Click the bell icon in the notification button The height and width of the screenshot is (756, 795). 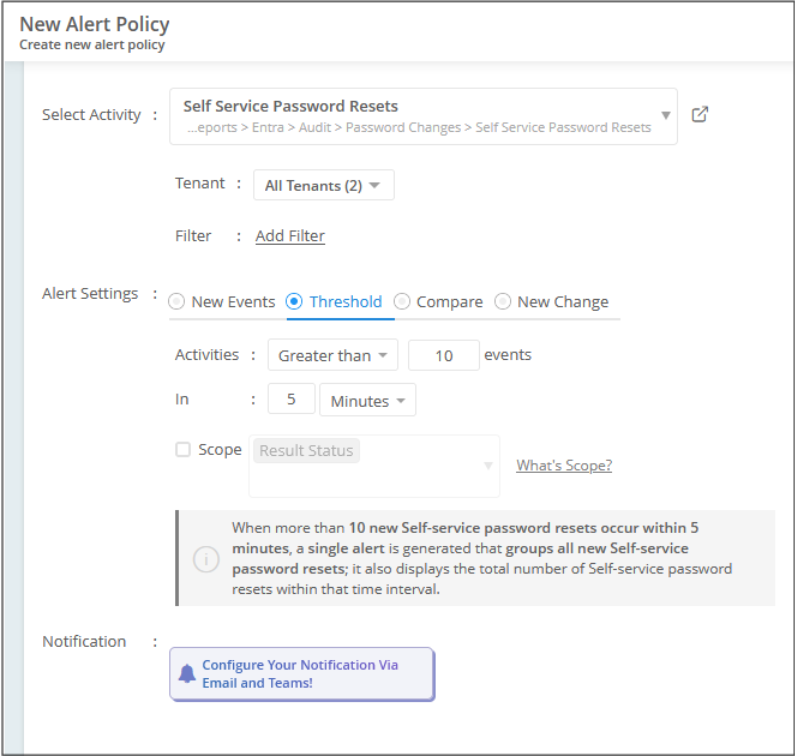187,673
